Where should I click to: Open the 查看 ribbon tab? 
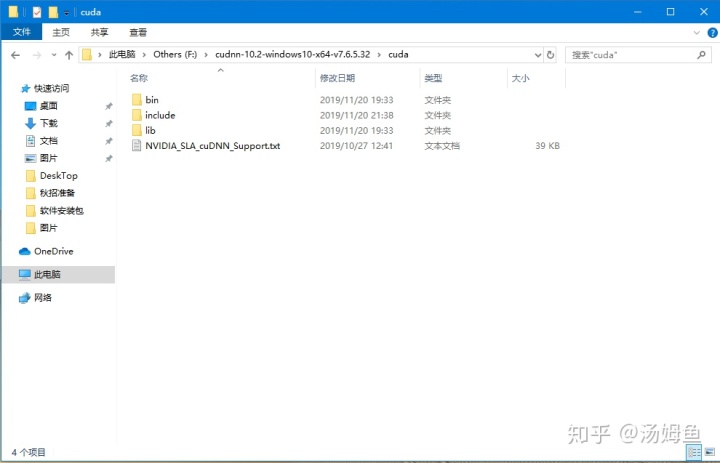click(x=138, y=32)
